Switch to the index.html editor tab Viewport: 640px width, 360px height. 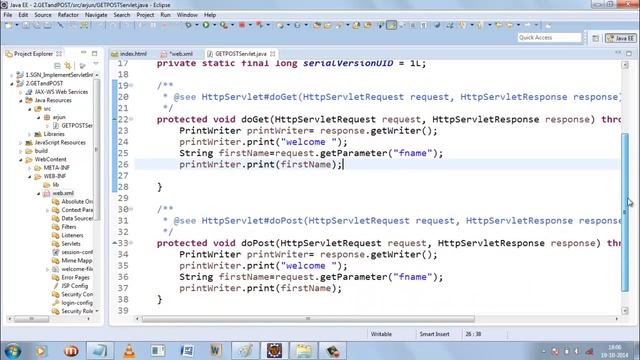pos(130,53)
